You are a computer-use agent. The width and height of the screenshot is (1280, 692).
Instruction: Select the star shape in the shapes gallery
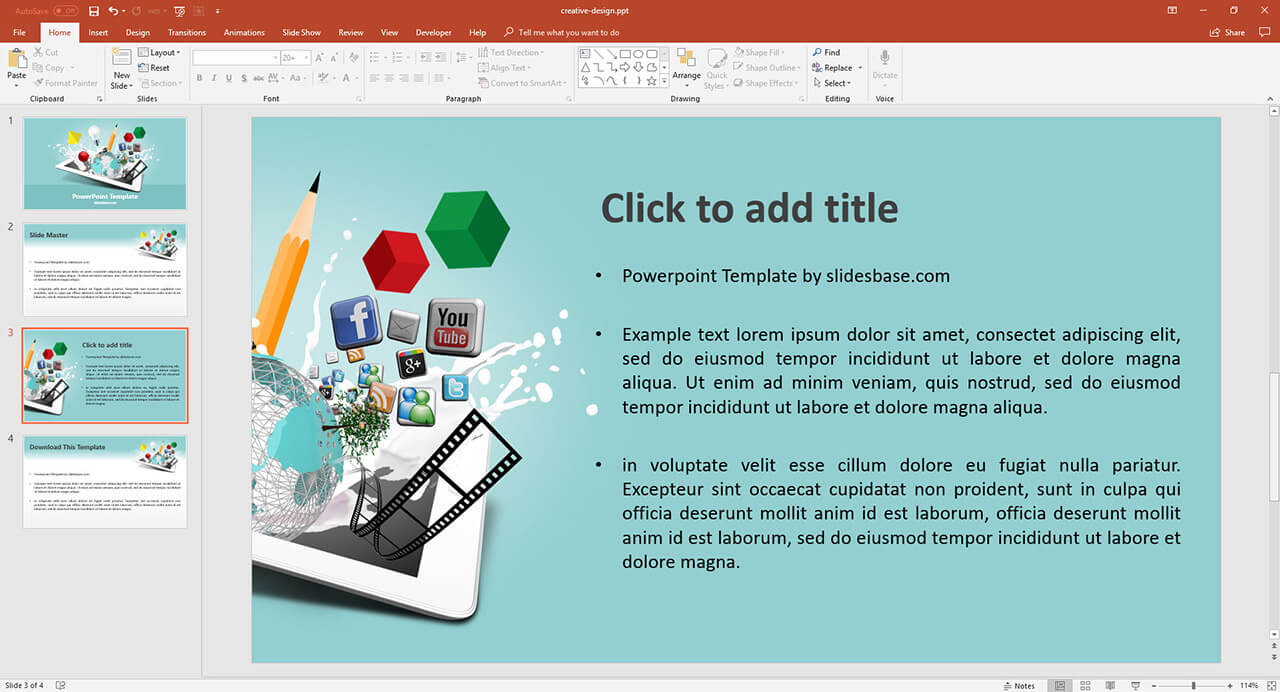tap(651, 81)
